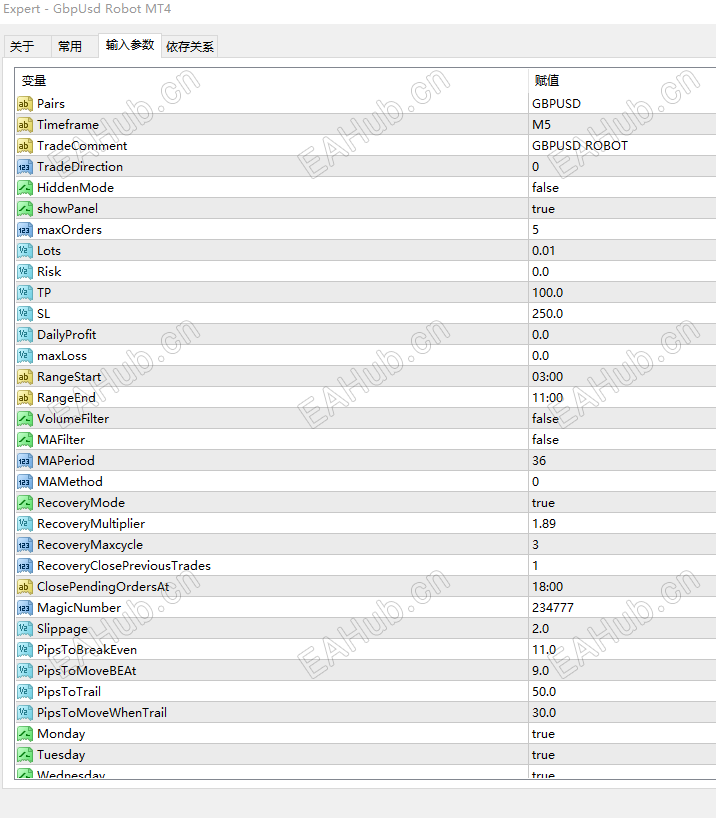Open the 依存关系 tab
This screenshot has width=716, height=818.
point(189,46)
